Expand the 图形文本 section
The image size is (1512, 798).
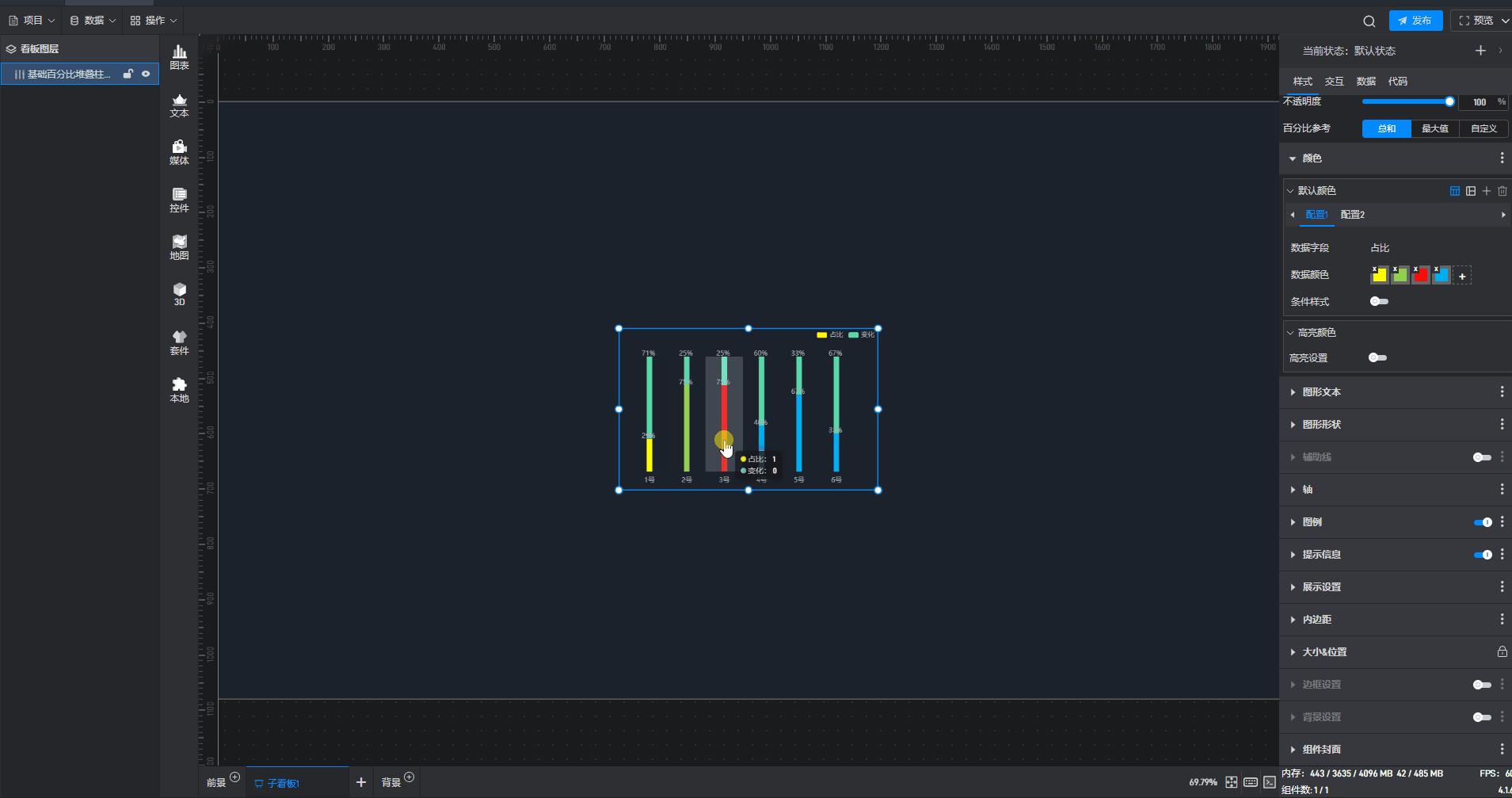[1321, 392]
